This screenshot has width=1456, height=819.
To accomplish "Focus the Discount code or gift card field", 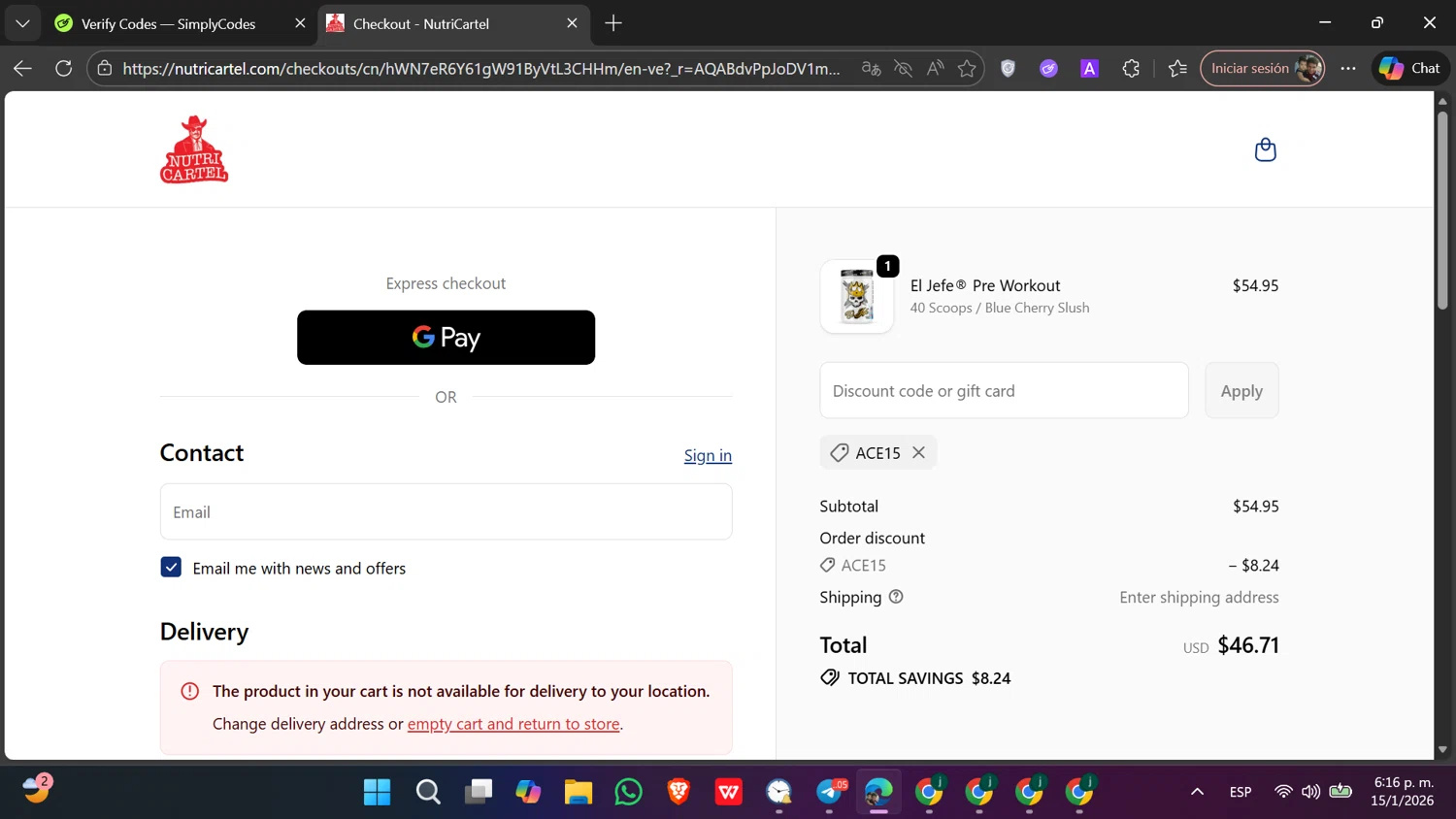I will (1004, 390).
